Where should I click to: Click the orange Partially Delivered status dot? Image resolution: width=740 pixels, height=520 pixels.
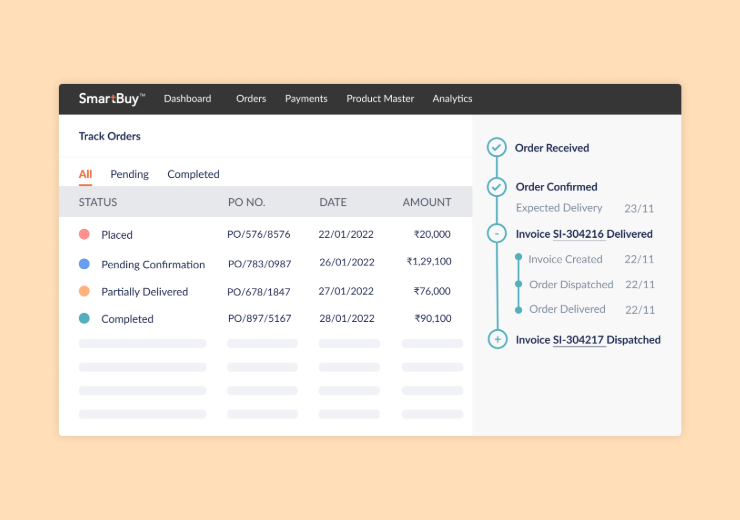tap(84, 291)
